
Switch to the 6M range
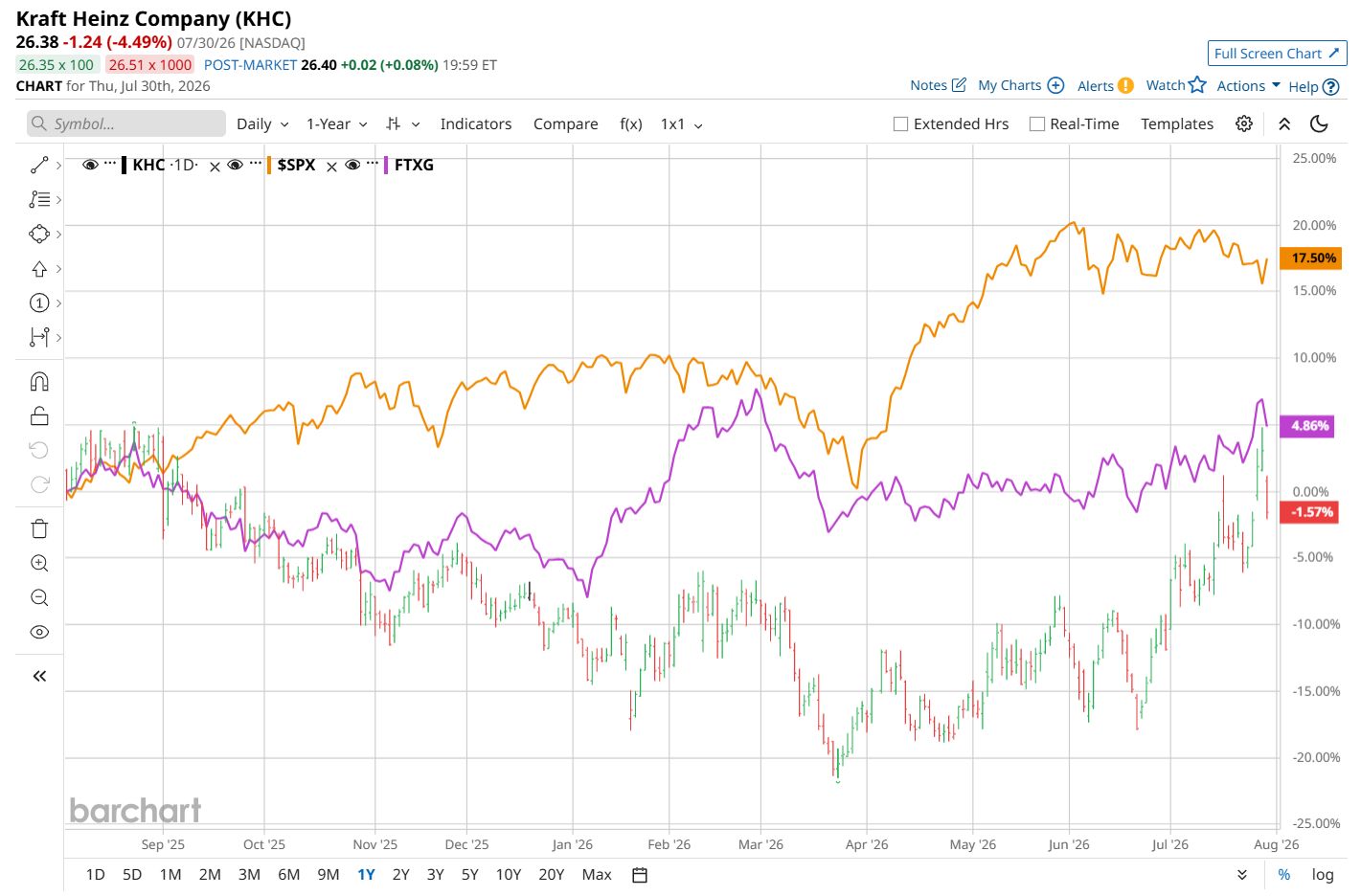tap(288, 875)
